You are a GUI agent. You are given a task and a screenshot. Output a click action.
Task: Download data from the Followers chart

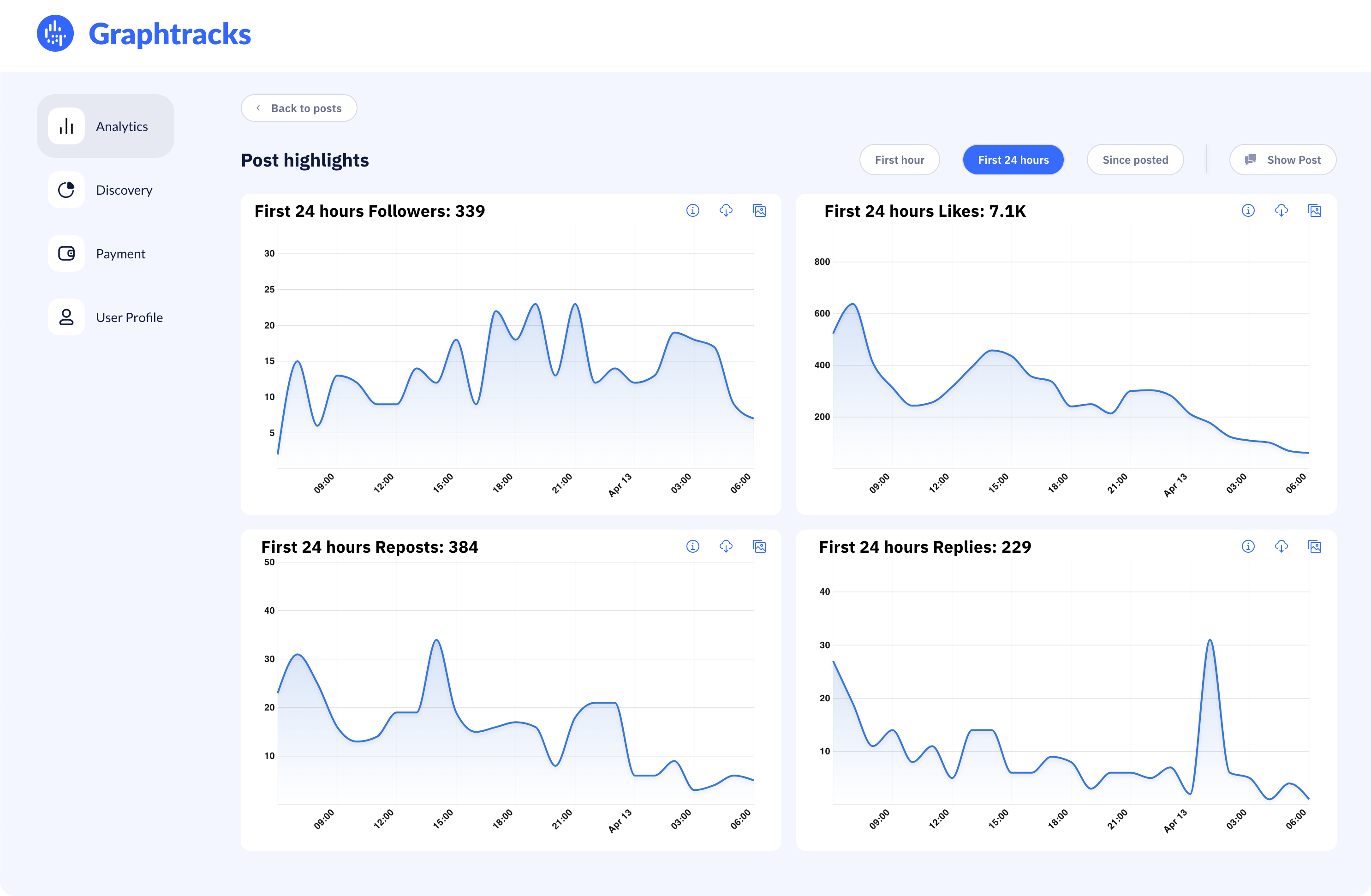coord(726,210)
